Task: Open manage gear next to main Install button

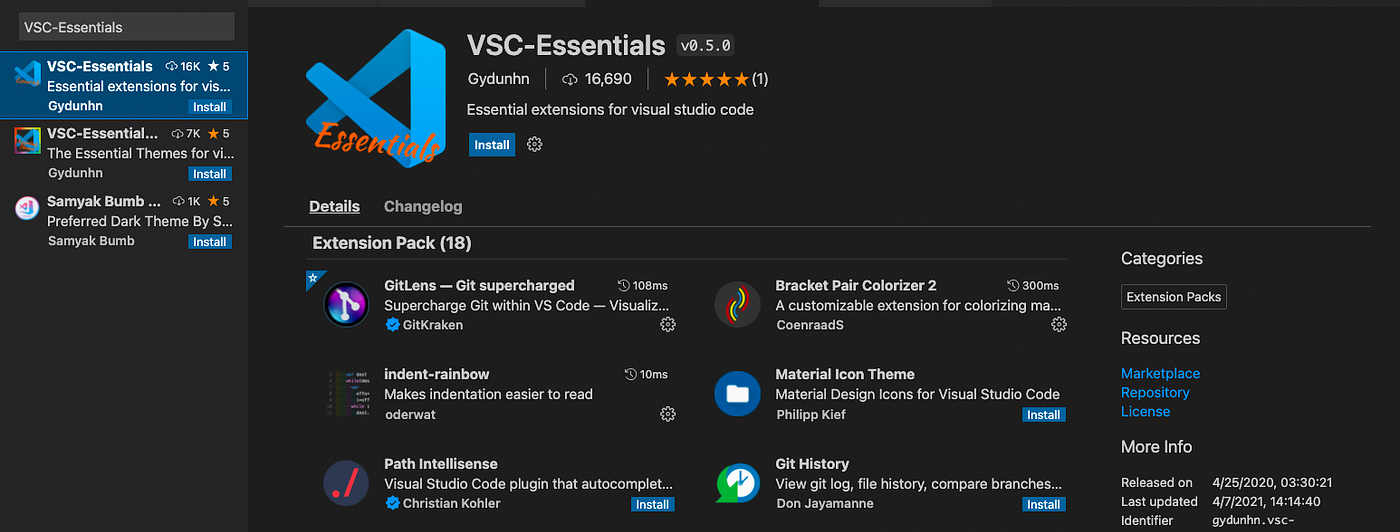Action: pos(534,145)
